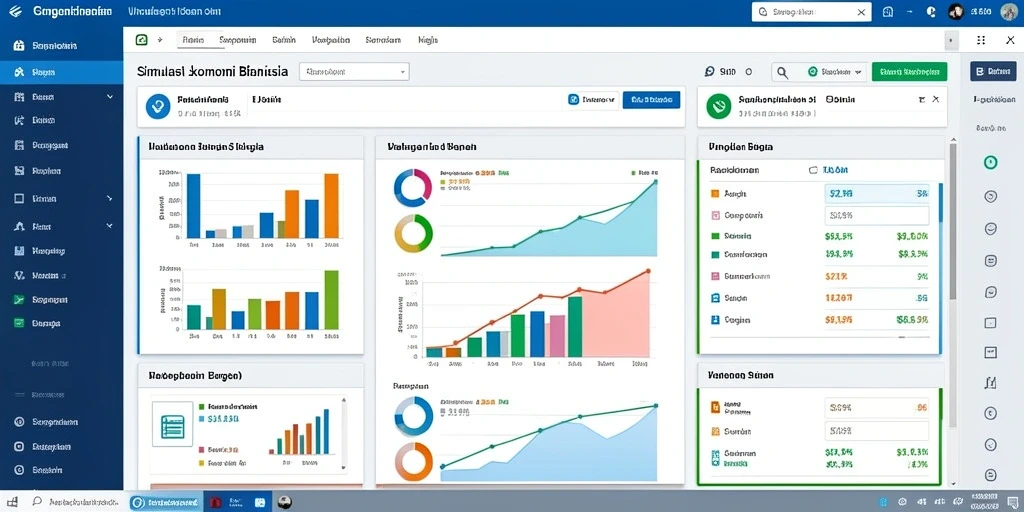Switch to the second tab in top navigation

238,40
